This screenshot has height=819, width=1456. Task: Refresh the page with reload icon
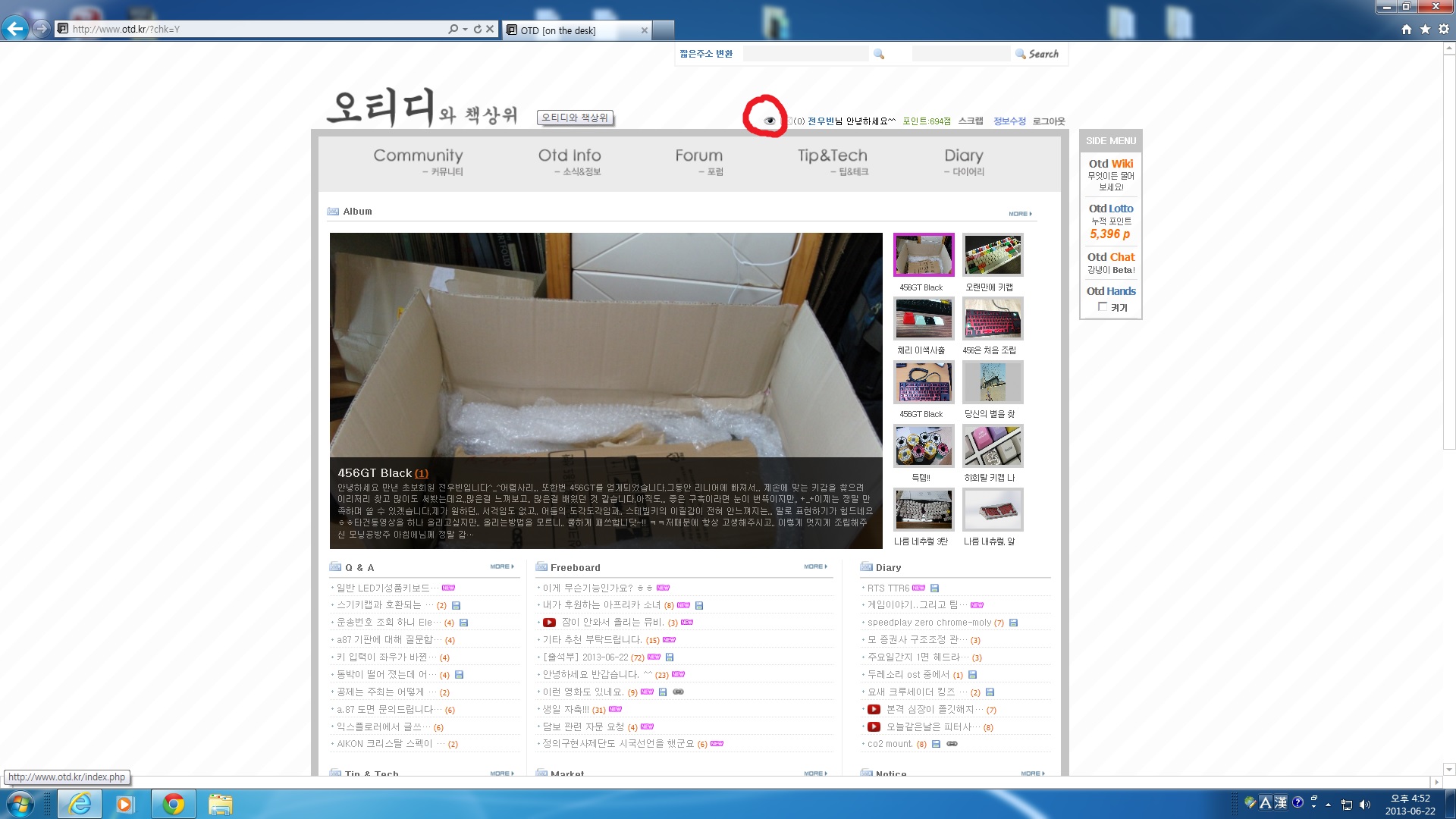point(478,29)
